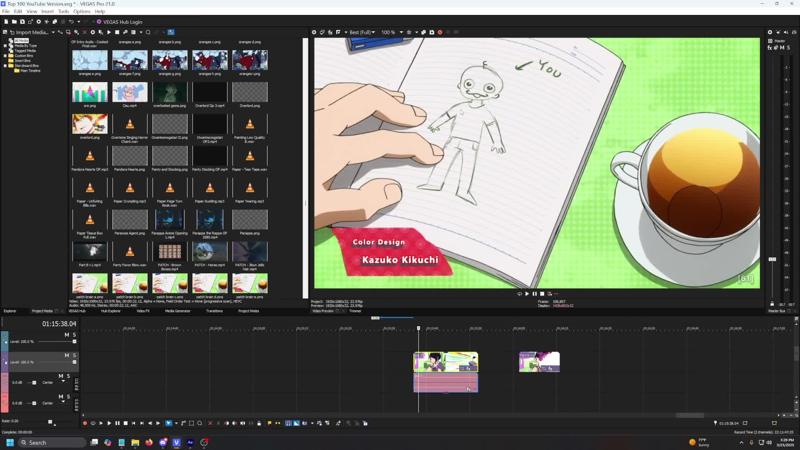Solo the first audio track
This screenshot has height=450, width=800.
tap(68, 376)
